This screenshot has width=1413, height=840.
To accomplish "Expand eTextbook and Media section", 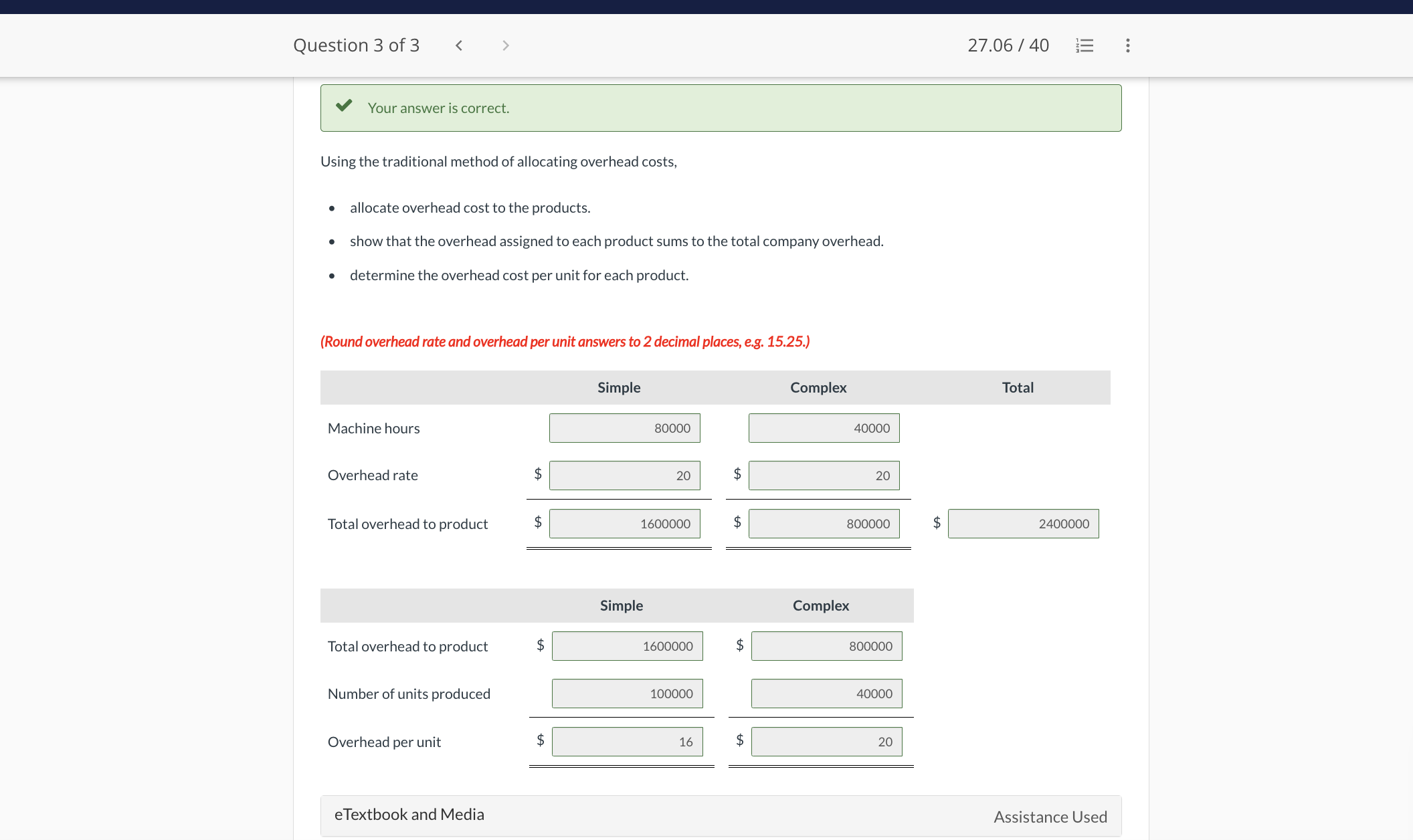I will click(x=409, y=815).
